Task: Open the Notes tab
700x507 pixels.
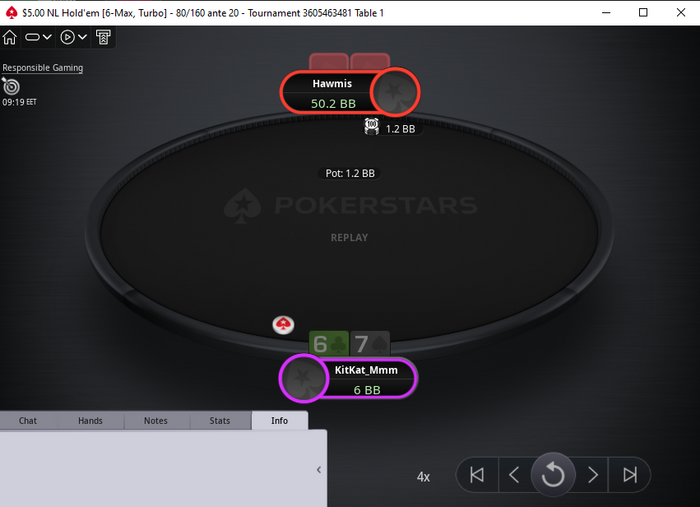Action: (x=156, y=421)
